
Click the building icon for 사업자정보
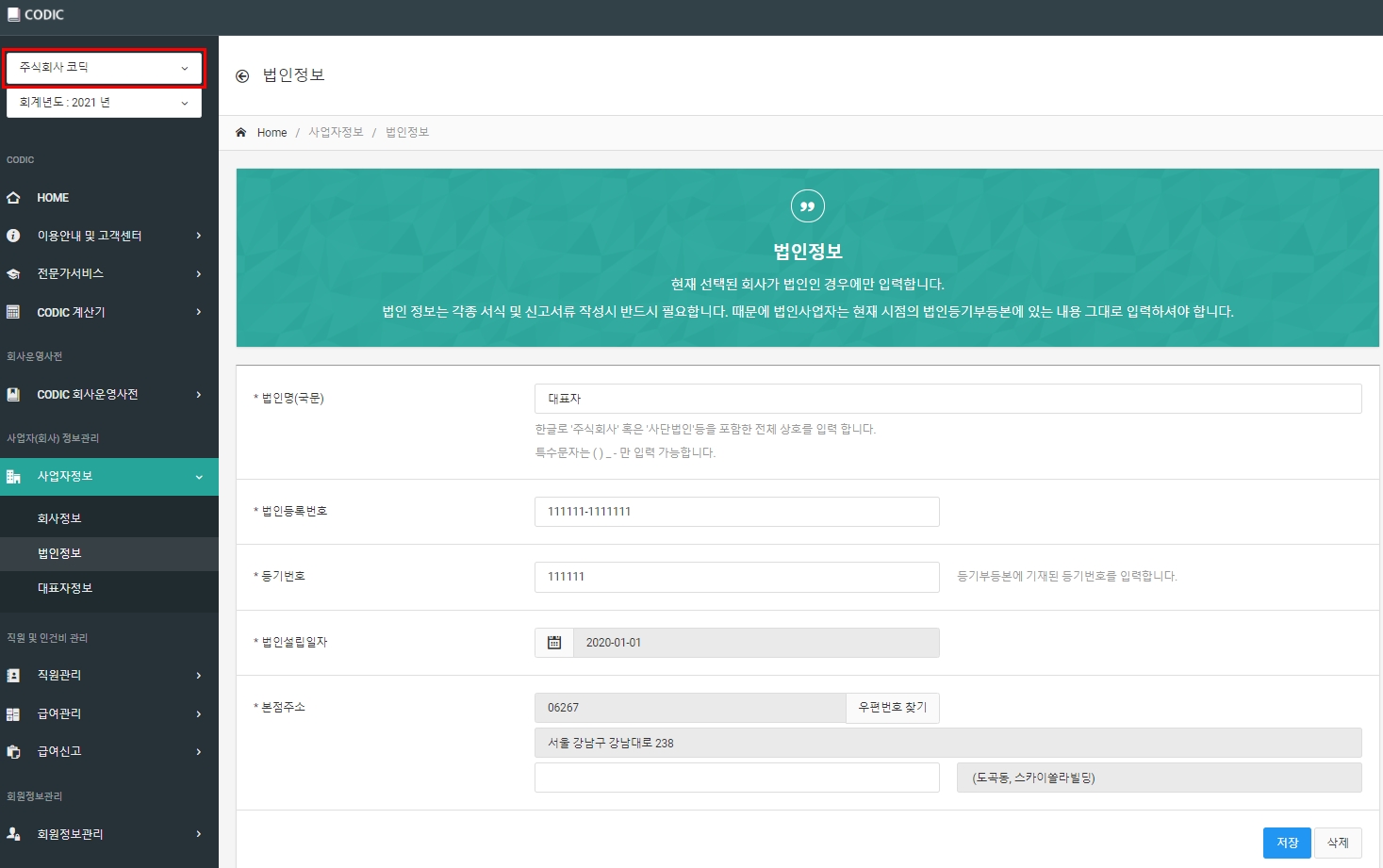point(13,477)
